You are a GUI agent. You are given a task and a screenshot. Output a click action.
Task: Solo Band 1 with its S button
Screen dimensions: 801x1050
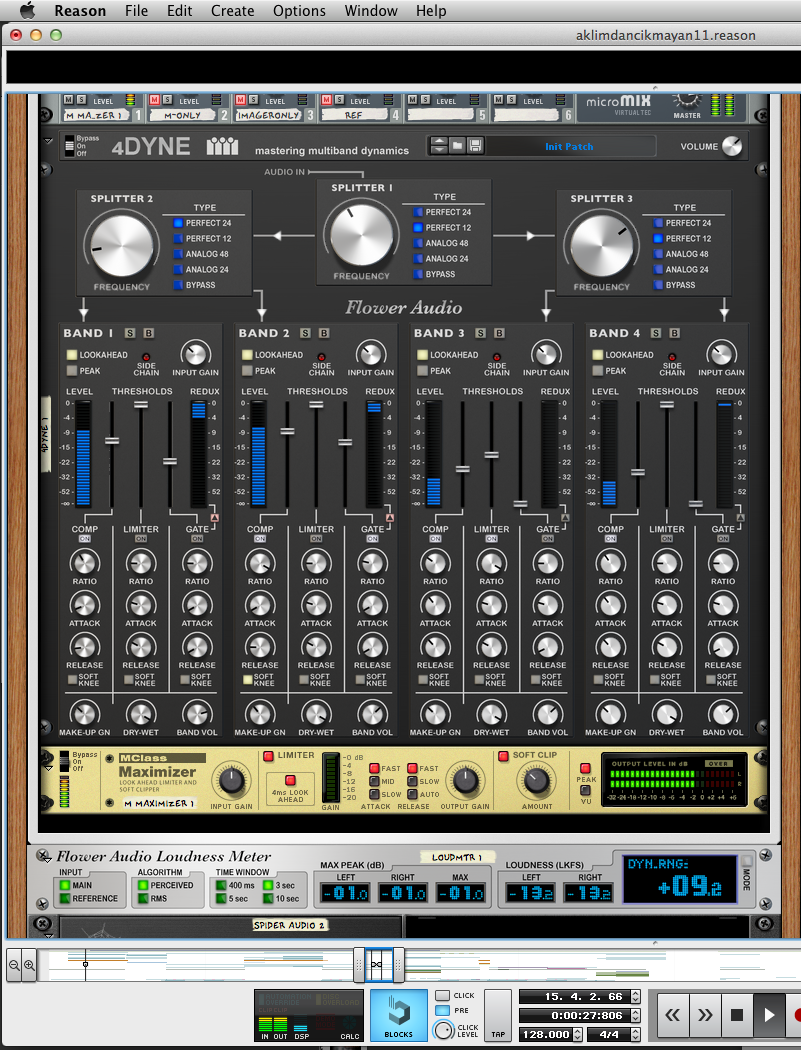click(x=130, y=333)
